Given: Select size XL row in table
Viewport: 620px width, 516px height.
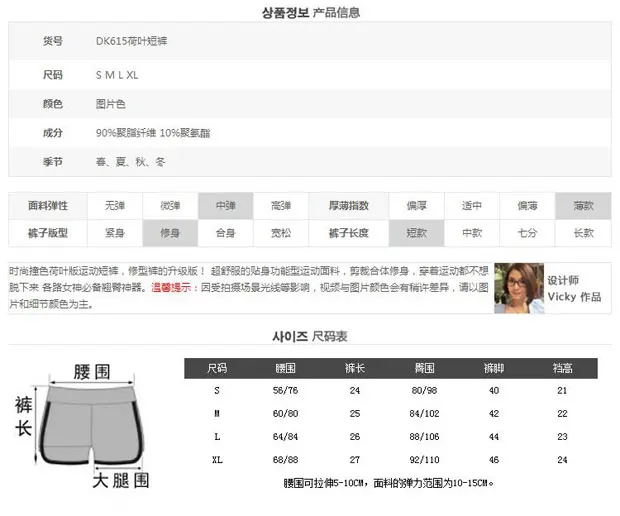Looking at the screenshot, I should point(391,460).
